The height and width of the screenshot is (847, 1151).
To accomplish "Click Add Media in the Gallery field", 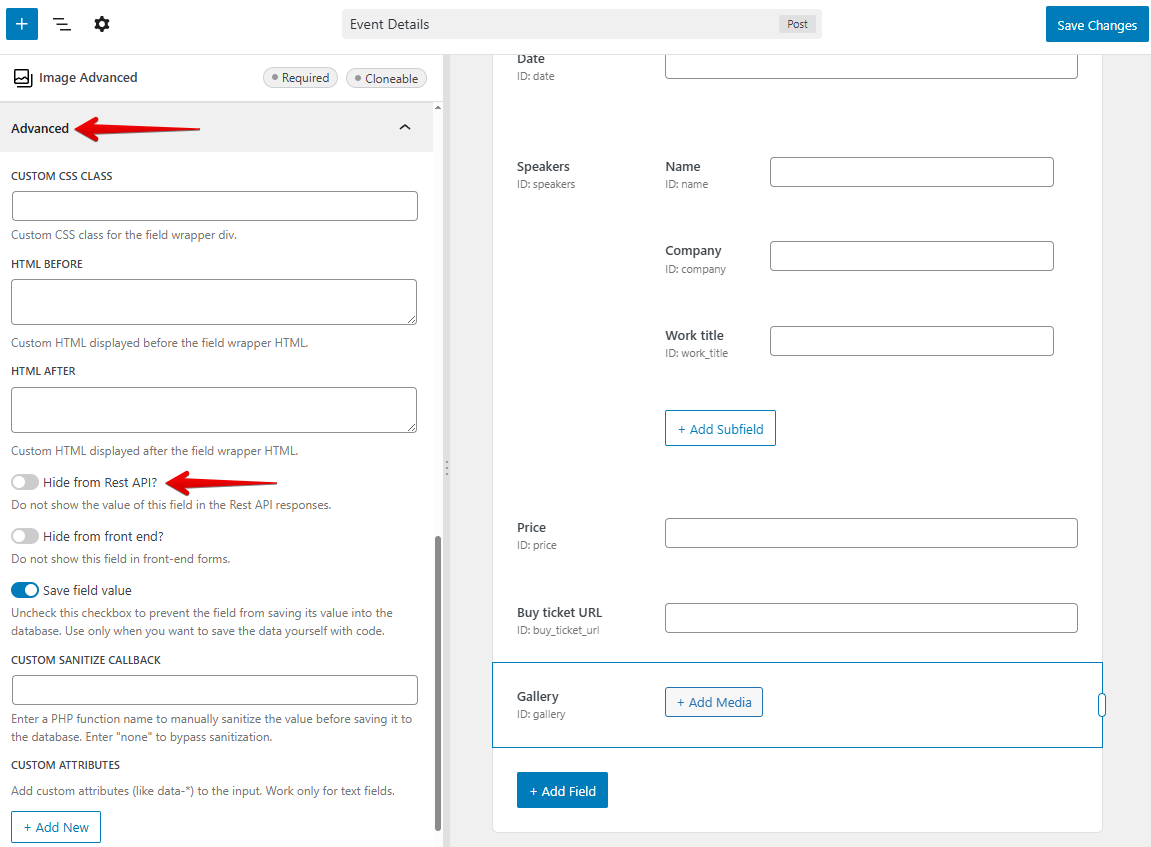I will (713, 701).
